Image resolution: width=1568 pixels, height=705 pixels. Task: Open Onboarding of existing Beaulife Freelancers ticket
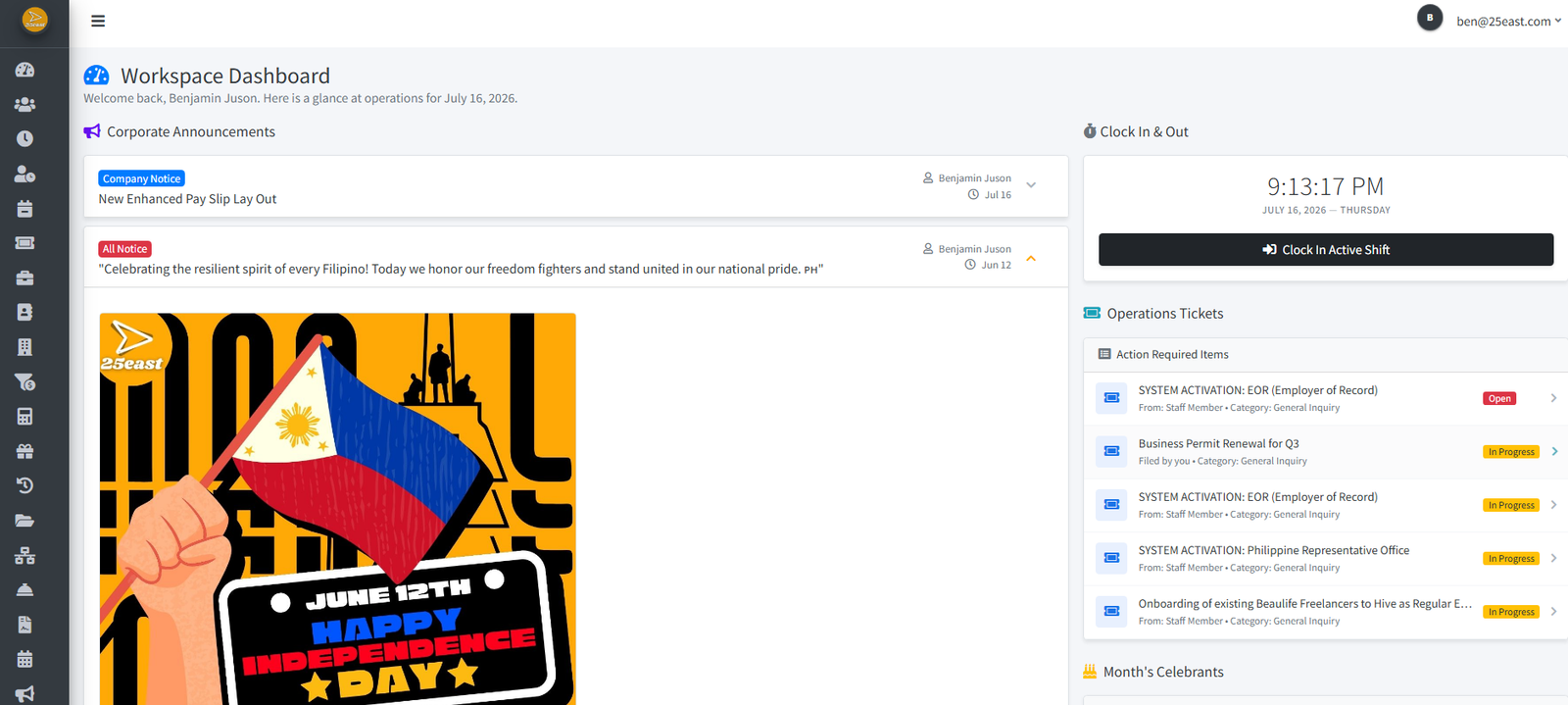pyautogui.click(x=1304, y=604)
